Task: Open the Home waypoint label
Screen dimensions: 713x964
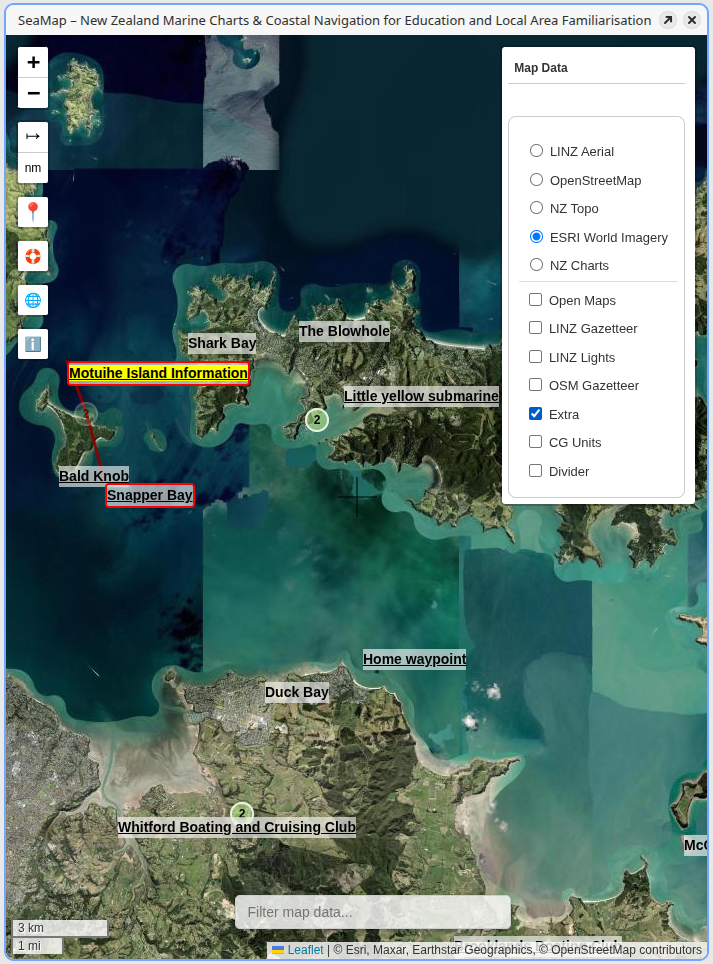Action: pos(414,659)
